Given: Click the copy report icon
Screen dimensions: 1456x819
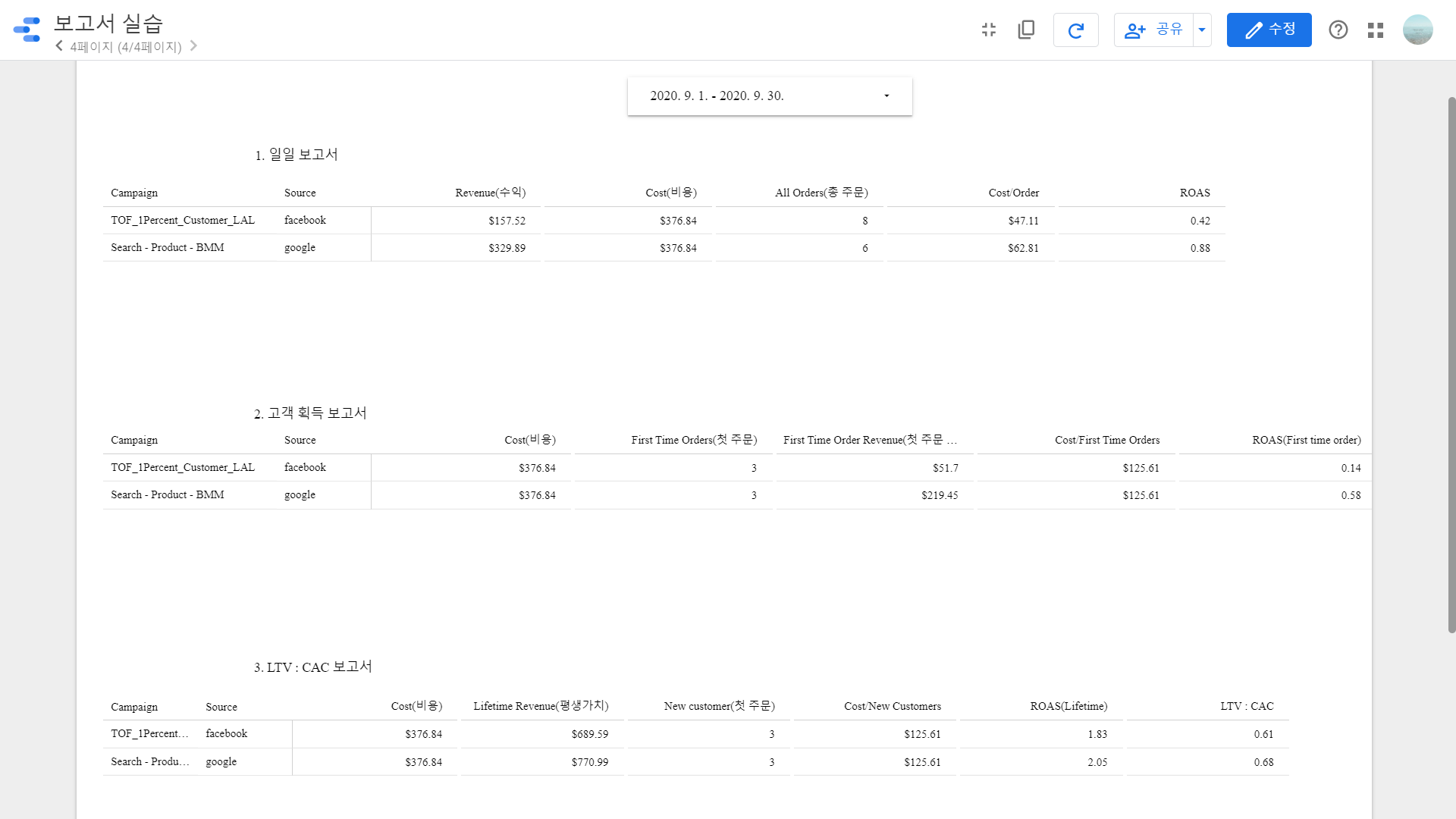Looking at the screenshot, I should 1026,30.
